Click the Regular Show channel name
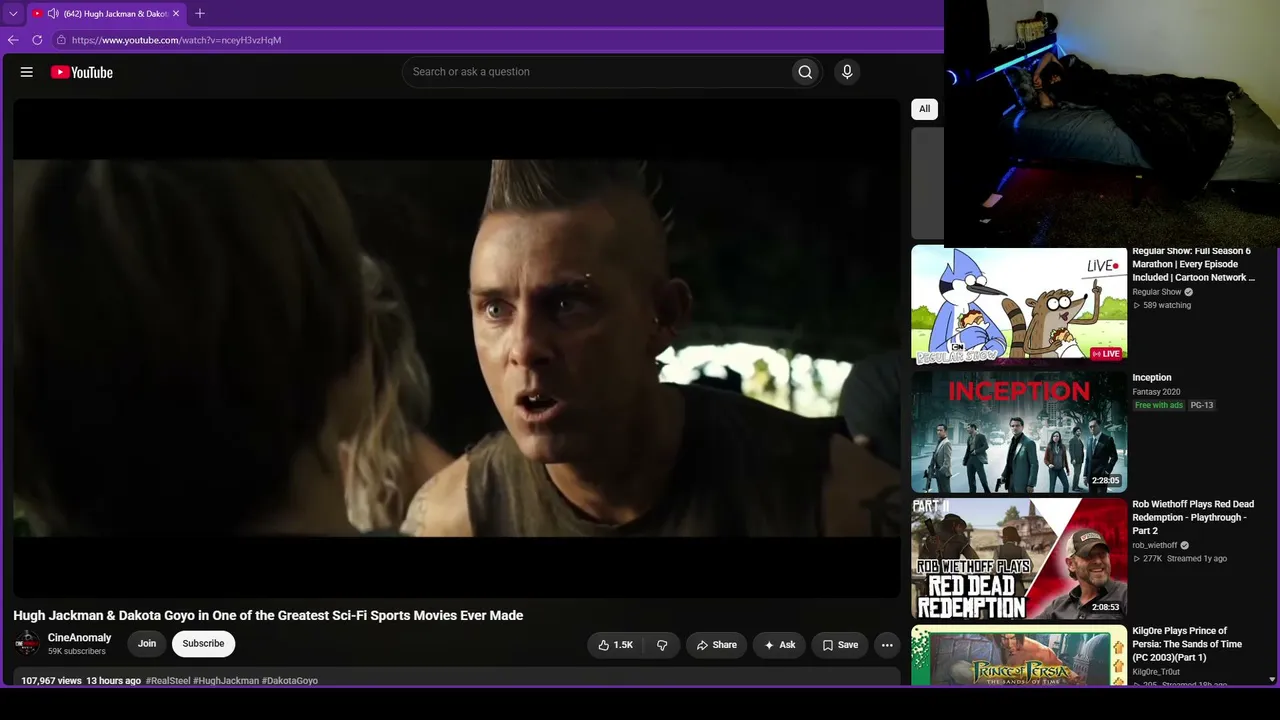This screenshot has width=1280, height=720. click(x=1157, y=292)
